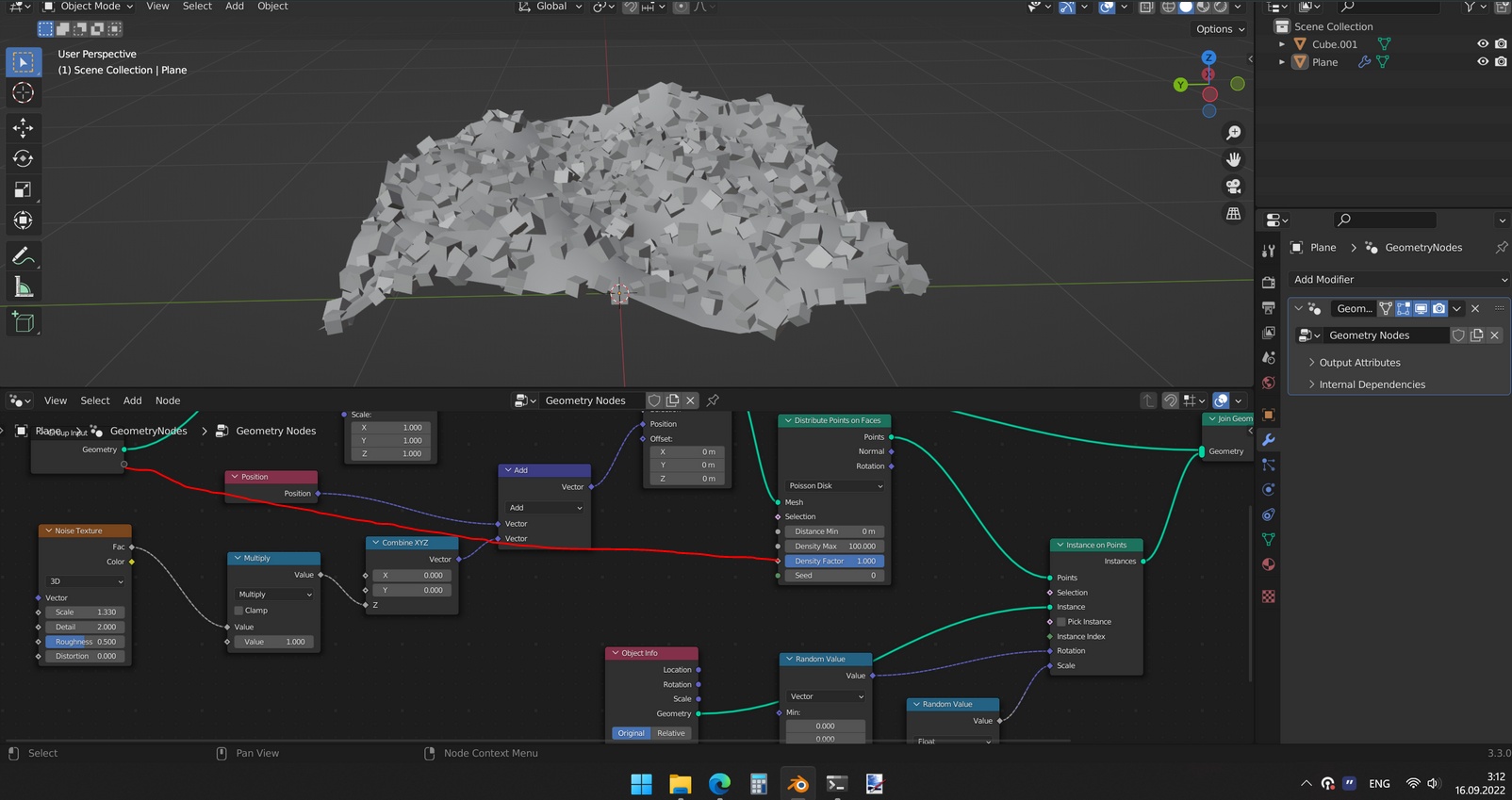
Task: Toggle camera view in viewport
Action: (1233, 187)
